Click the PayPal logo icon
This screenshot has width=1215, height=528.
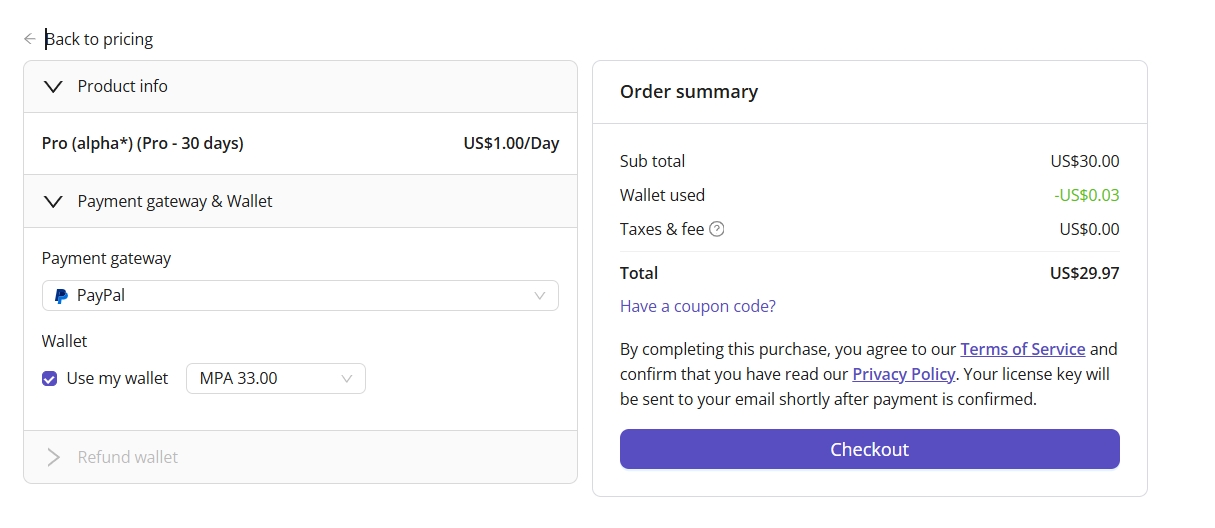[x=61, y=296]
